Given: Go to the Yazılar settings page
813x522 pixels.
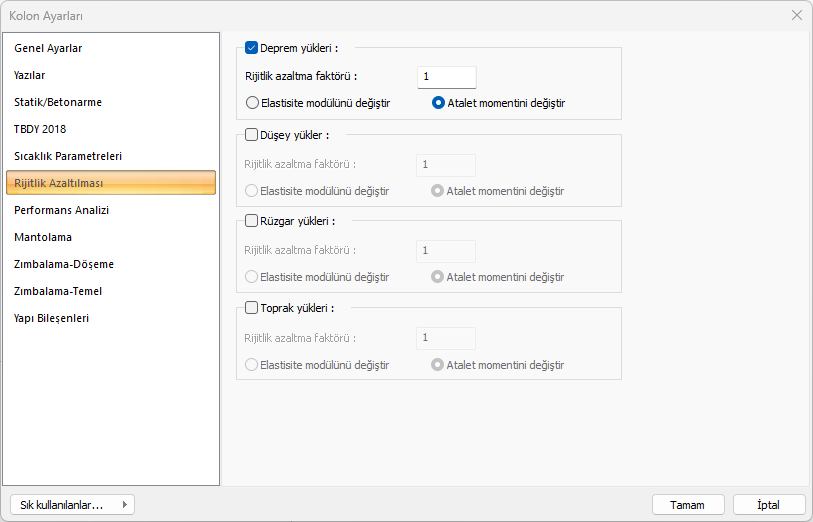Looking at the screenshot, I should click(x=30, y=75).
